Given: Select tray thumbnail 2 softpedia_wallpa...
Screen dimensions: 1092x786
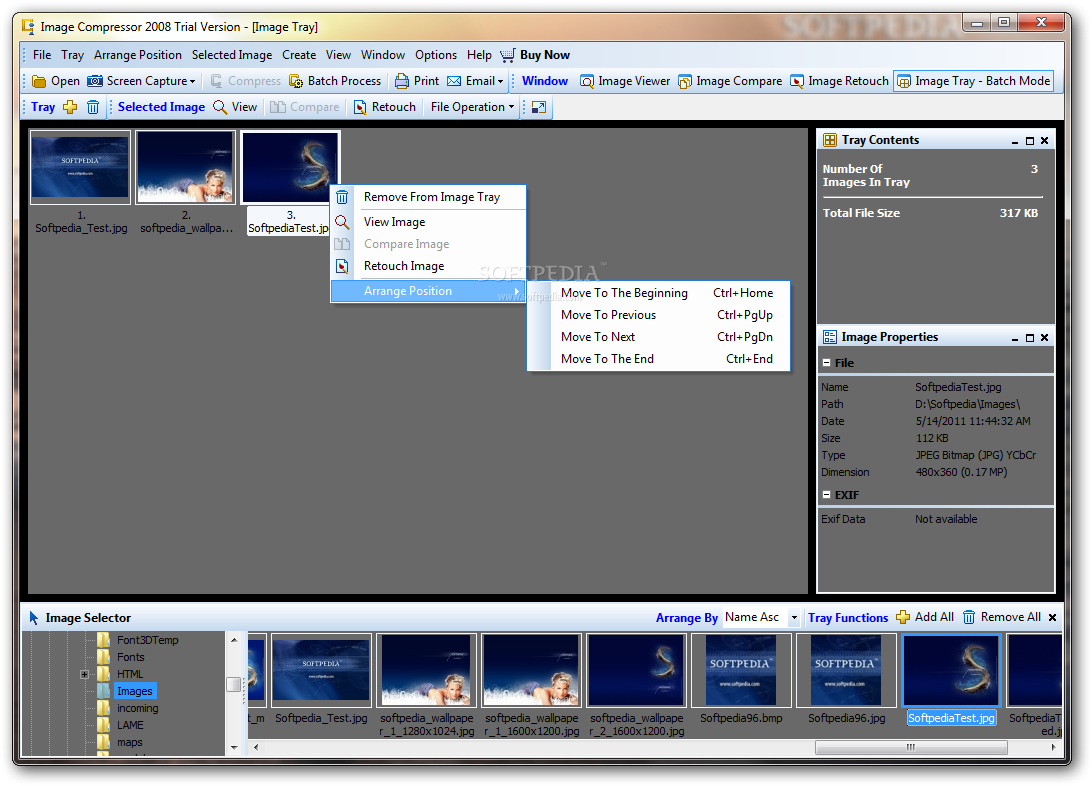Looking at the screenshot, I should point(185,168).
